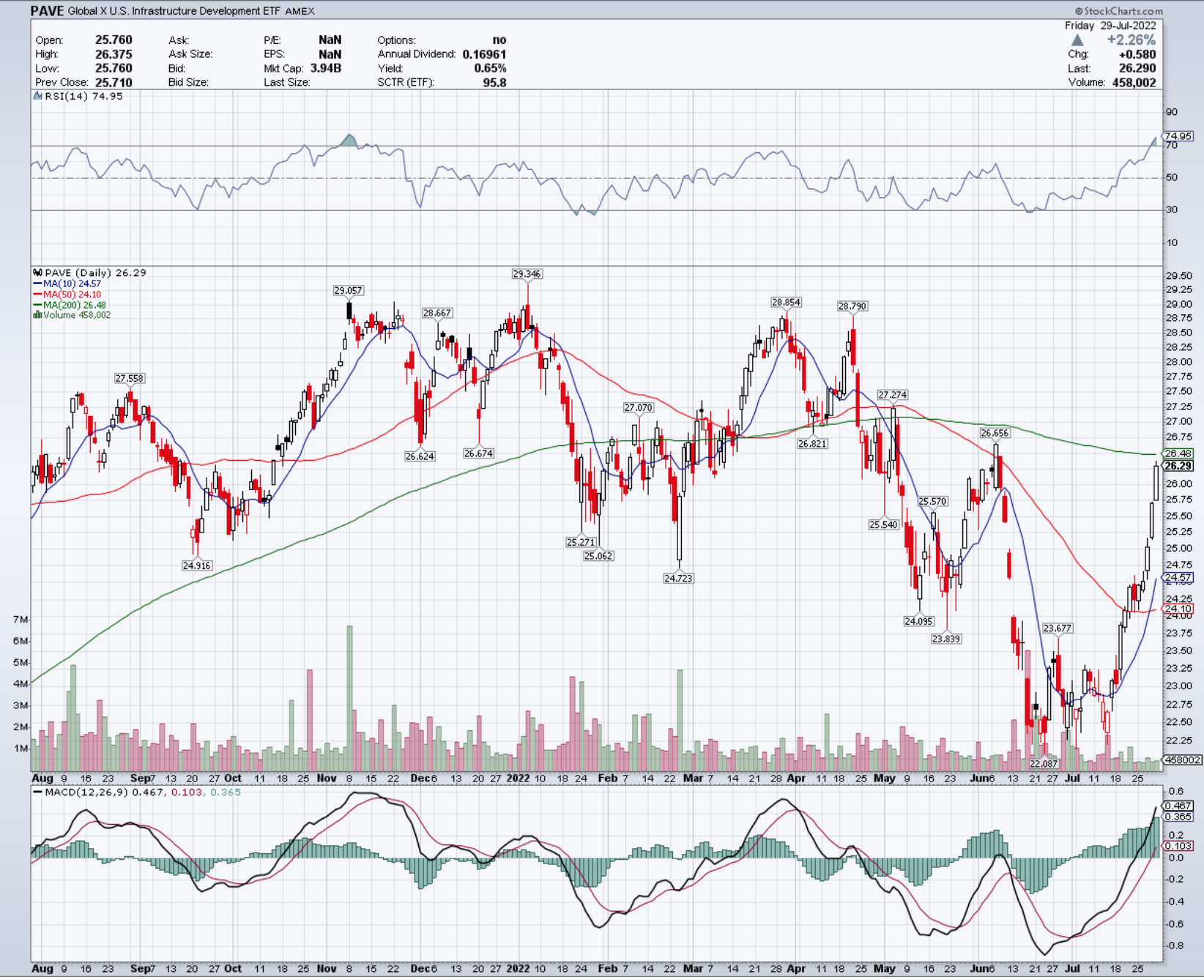The height and width of the screenshot is (980, 1204).
Task: Click the Volume 458,002 legend text
Action: (77, 315)
